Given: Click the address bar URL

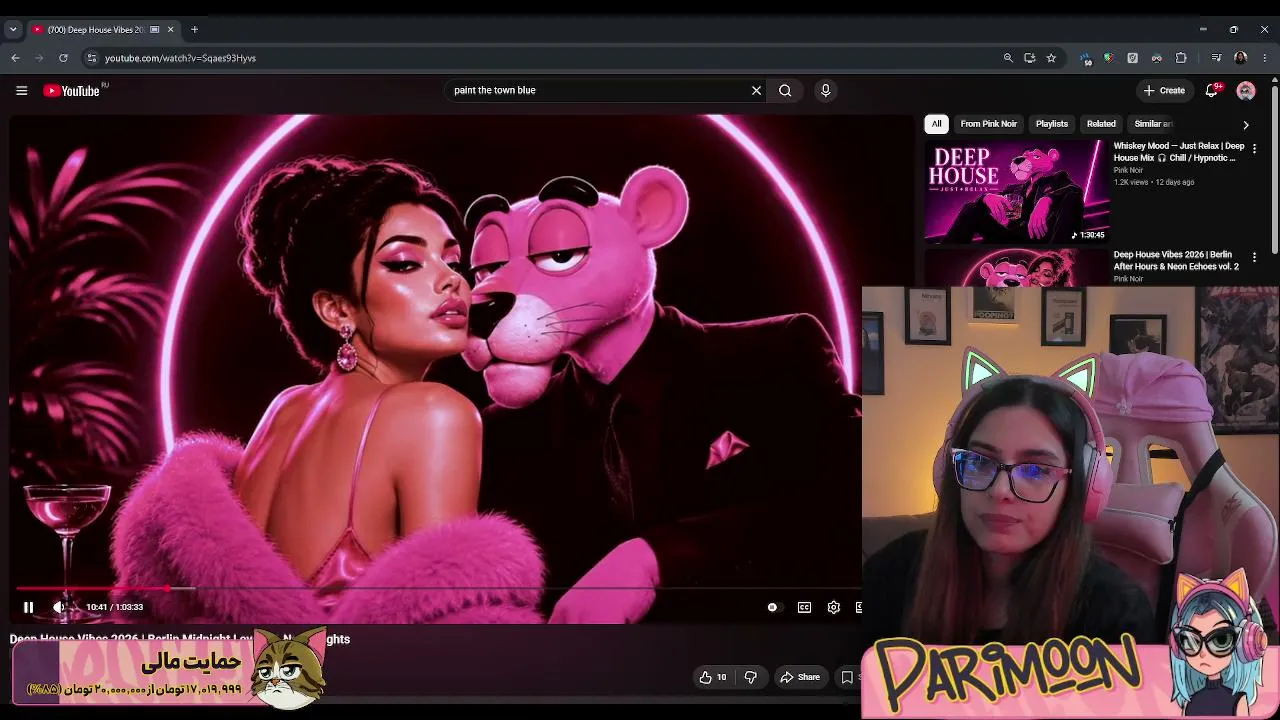Looking at the screenshot, I should coord(180,58).
